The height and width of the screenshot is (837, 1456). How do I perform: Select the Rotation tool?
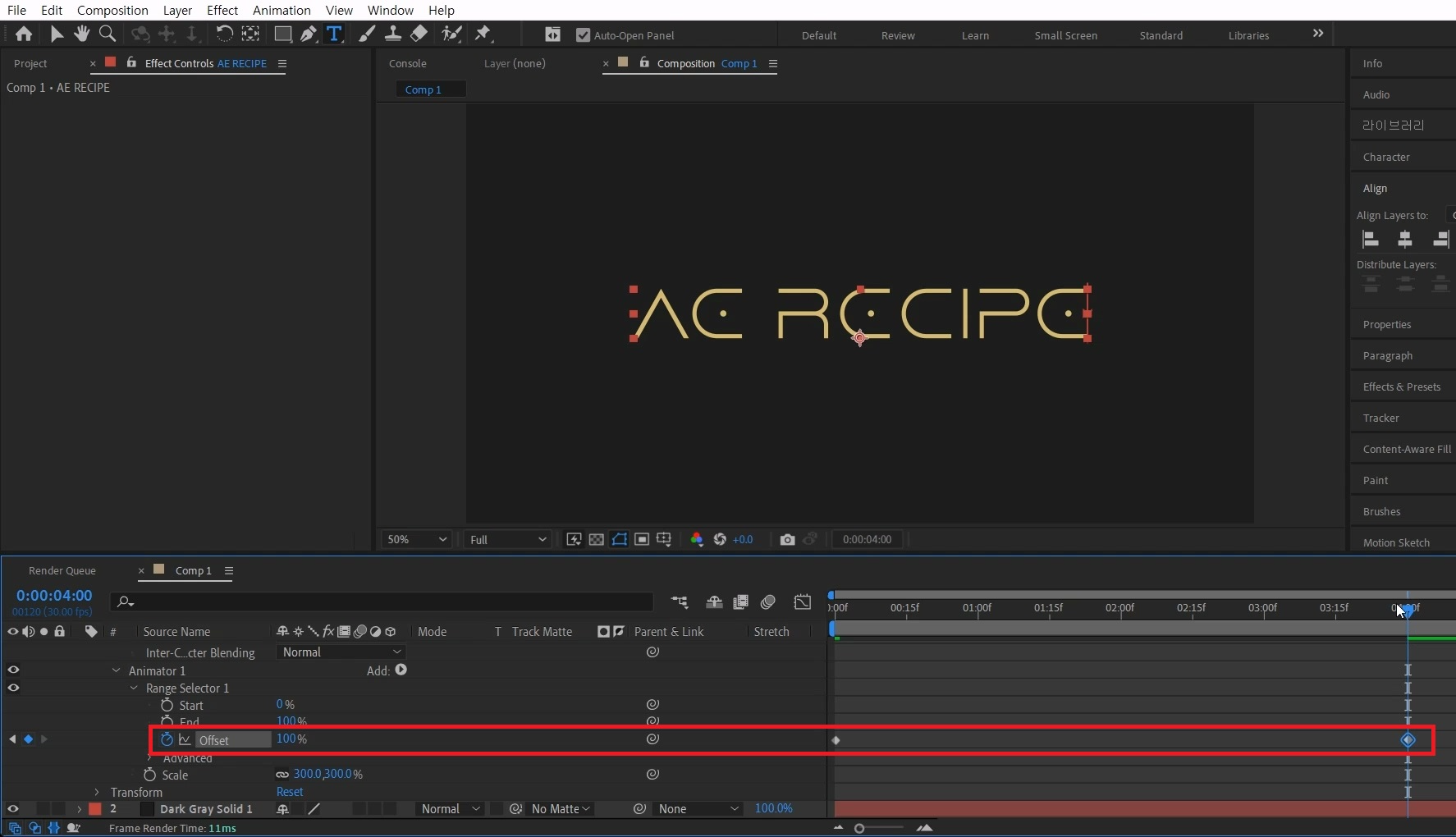pos(223,34)
